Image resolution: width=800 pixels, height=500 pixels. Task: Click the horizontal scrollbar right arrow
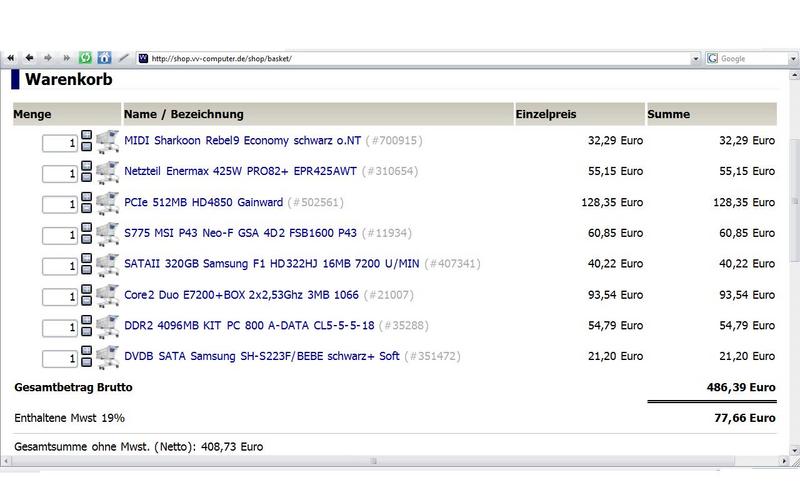coord(784,461)
